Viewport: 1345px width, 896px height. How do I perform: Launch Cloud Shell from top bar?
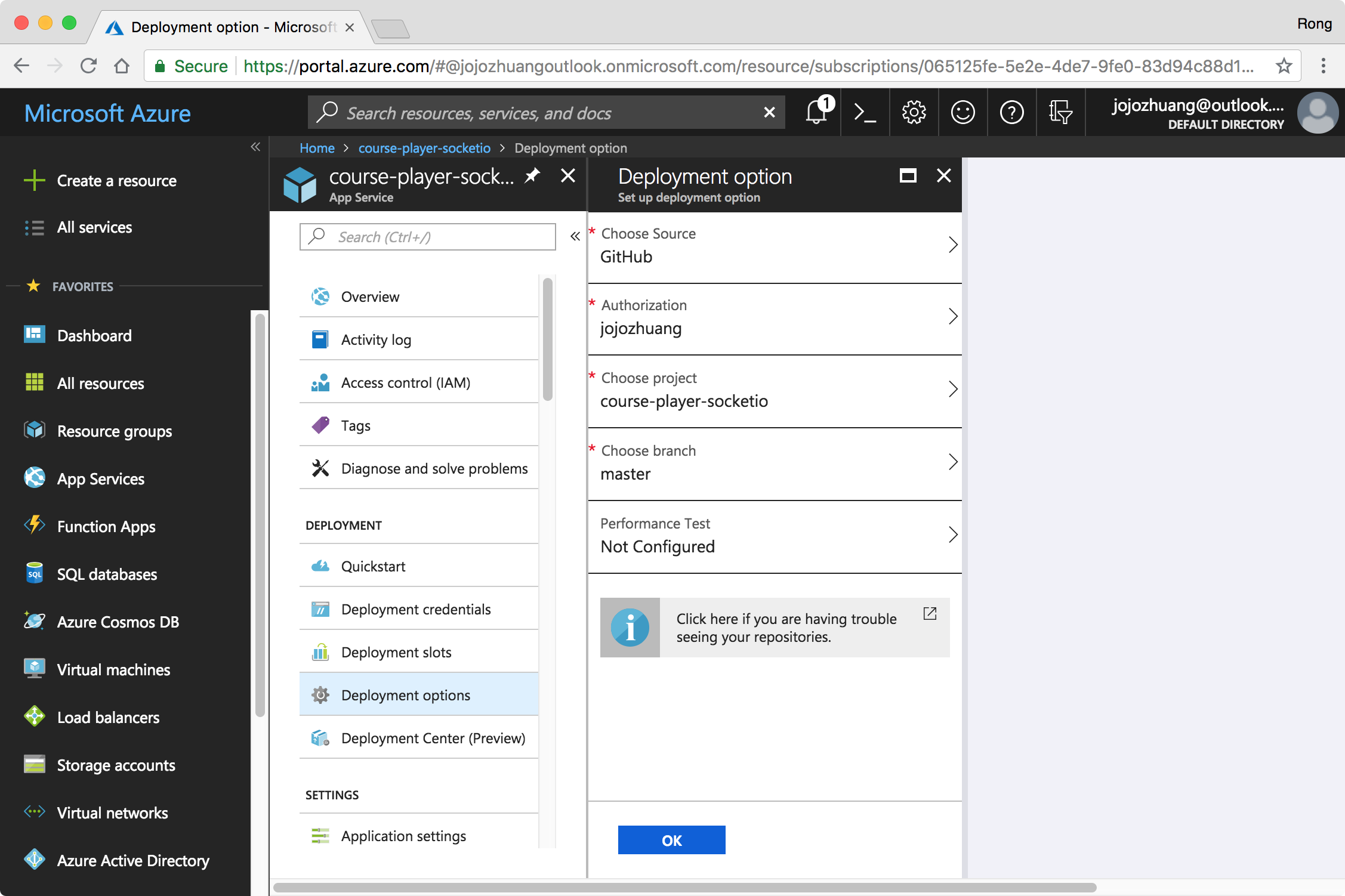[x=865, y=112]
